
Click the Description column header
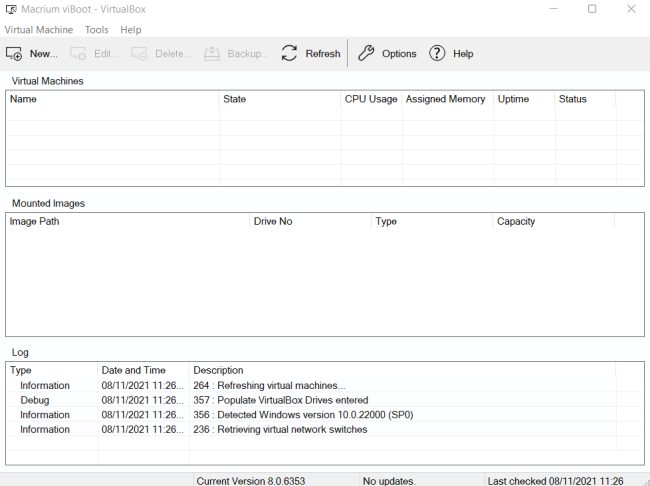pyautogui.click(x=403, y=370)
